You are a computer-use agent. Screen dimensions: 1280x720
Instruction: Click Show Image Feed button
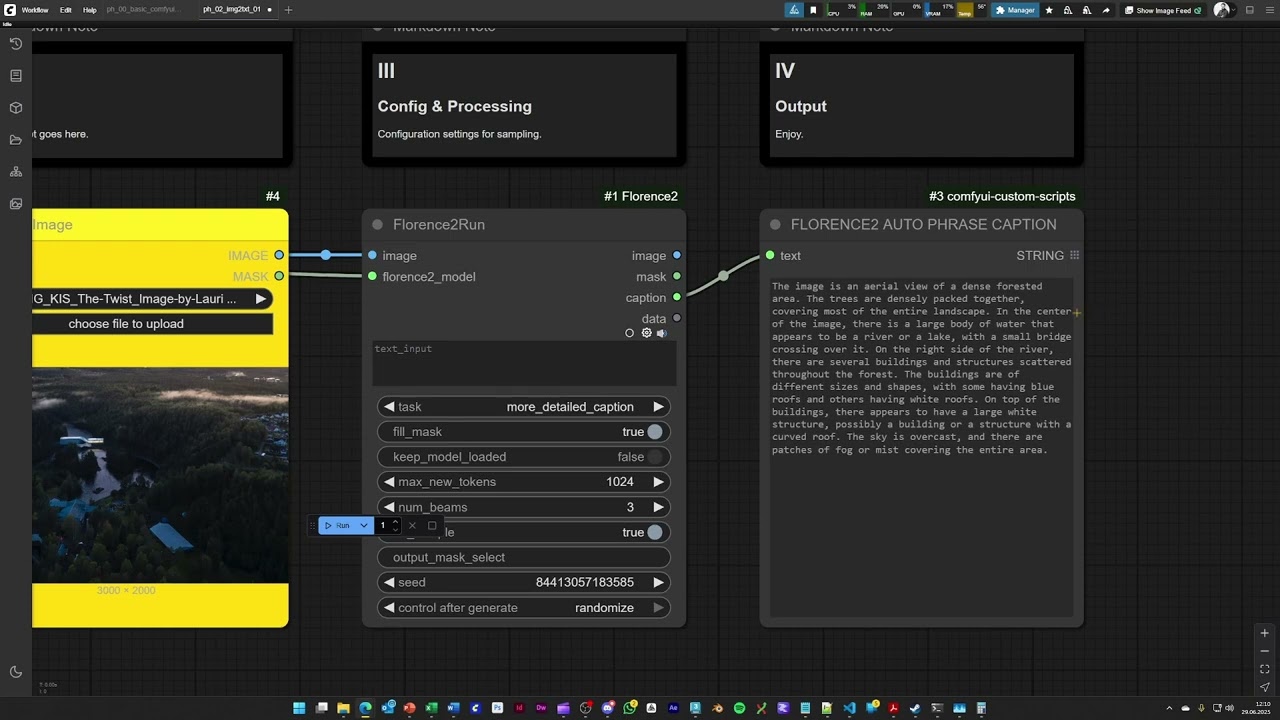[x=1162, y=10]
